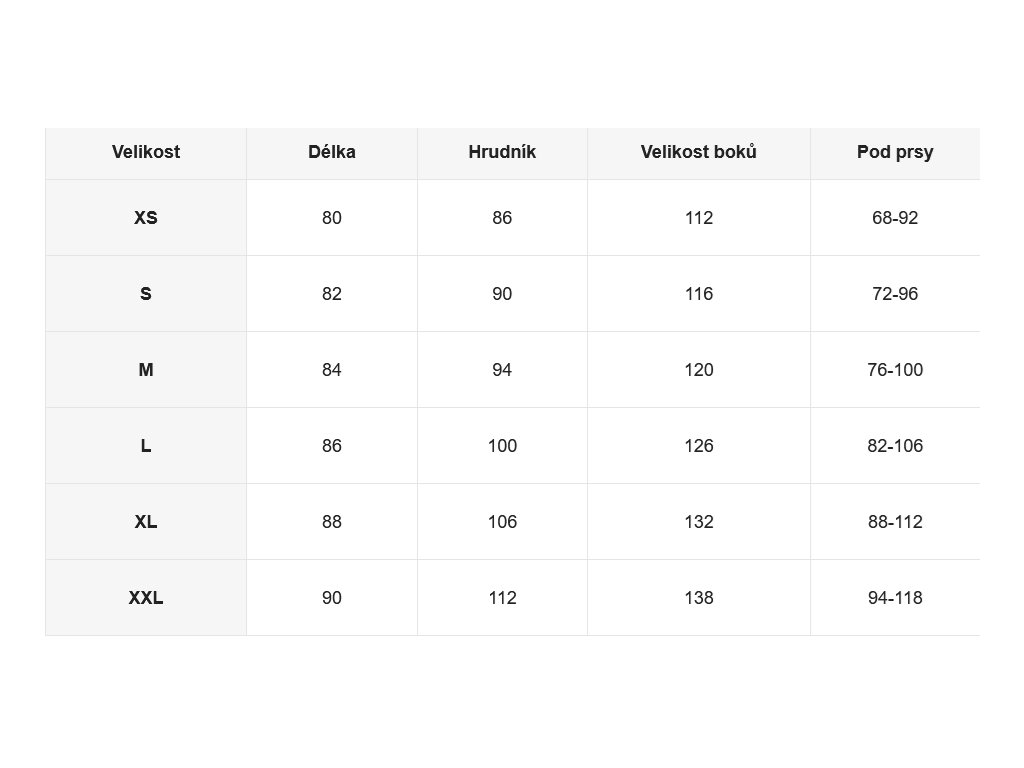Click the 68-92 under-bust value
The width and height of the screenshot is (1024, 768).
tap(895, 218)
